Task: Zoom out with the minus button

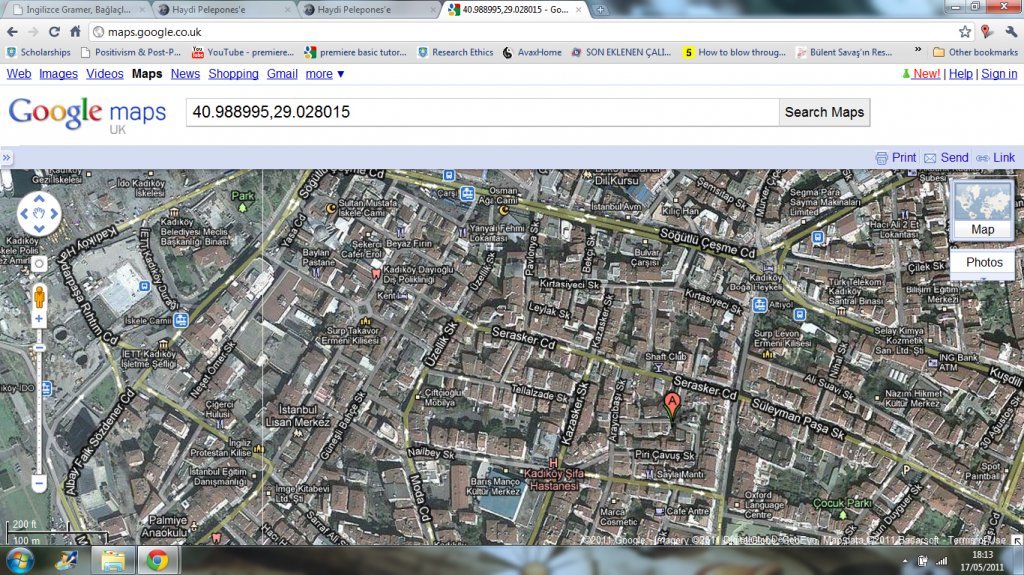Action: coord(39,484)
